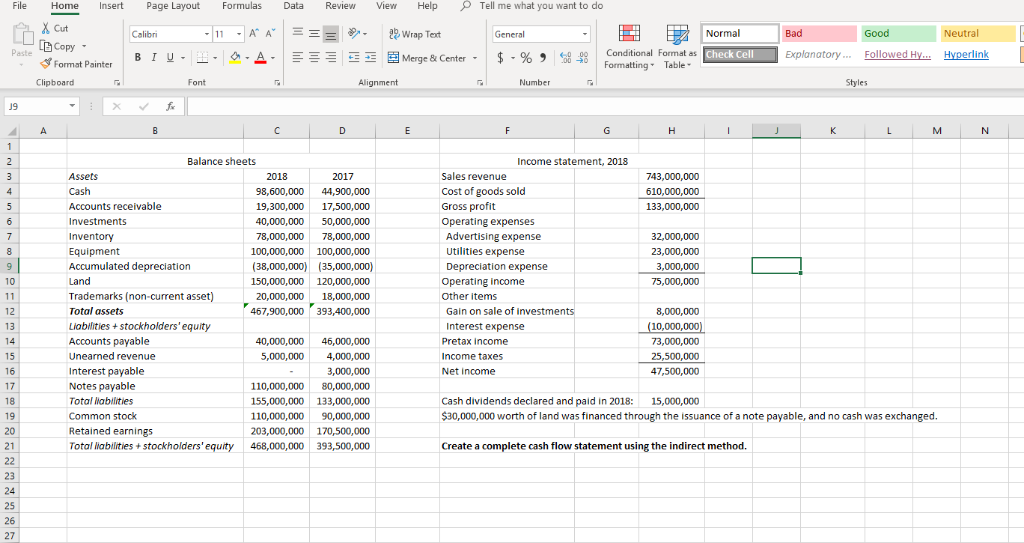Screen dimensions: 1024x543
Task: Click the Cut scissors icon
Action: tap(46, 28)
